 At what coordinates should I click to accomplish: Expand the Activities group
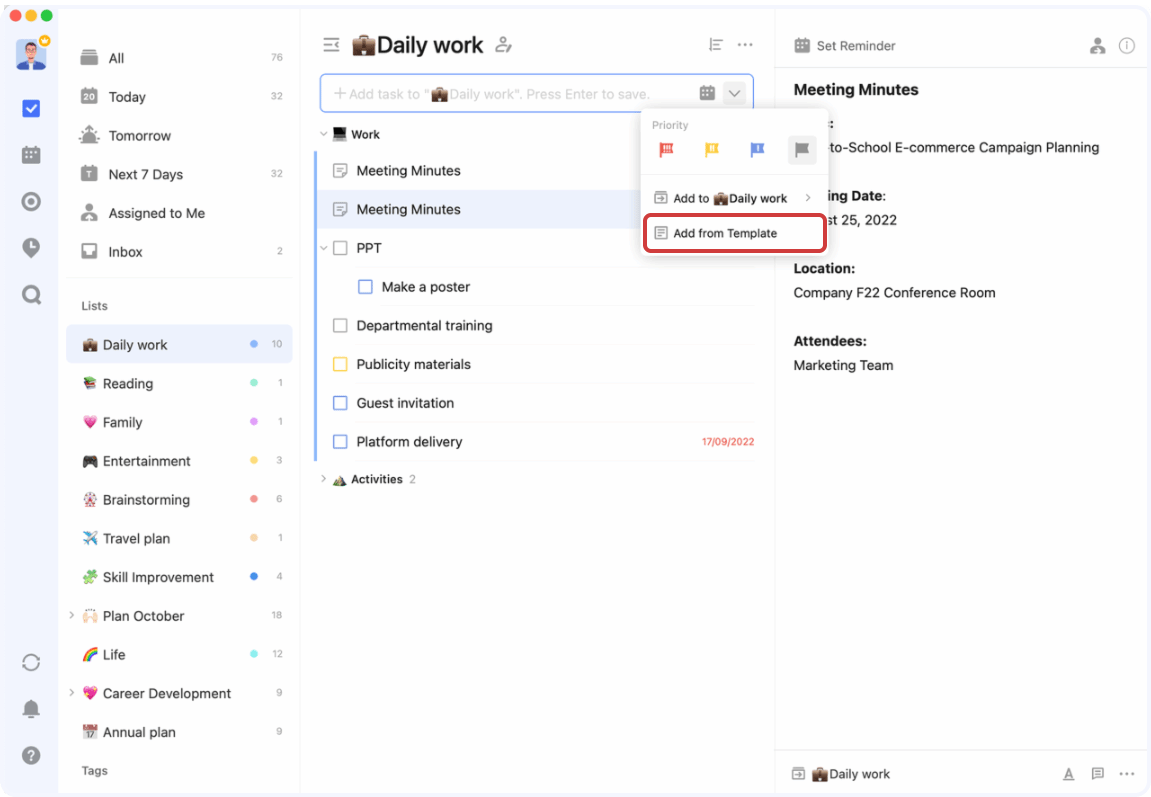(323, 479)
